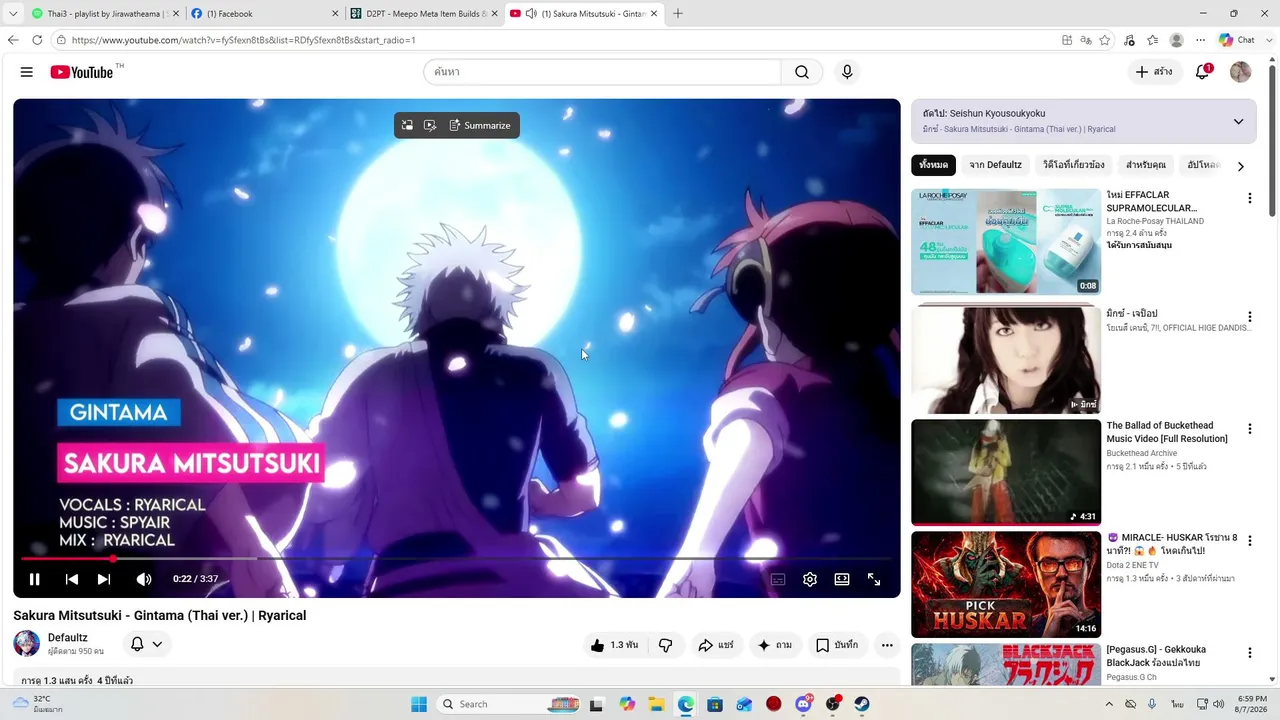Expand the next-up playlist panel chevron

point(1238,121)
